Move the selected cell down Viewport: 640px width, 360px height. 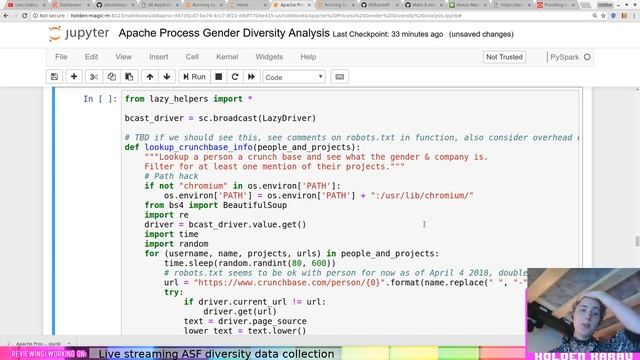[x=167, y=77]
